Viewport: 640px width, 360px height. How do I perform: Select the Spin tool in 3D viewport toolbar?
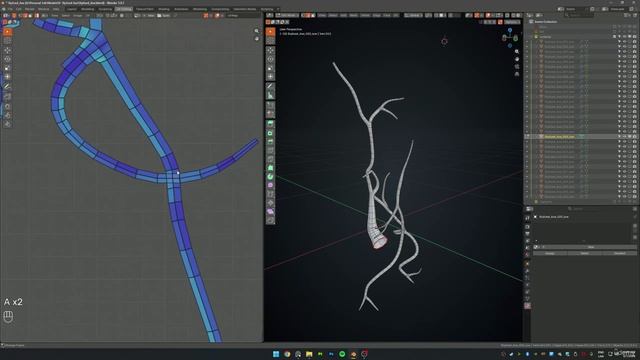coord(270,176)
